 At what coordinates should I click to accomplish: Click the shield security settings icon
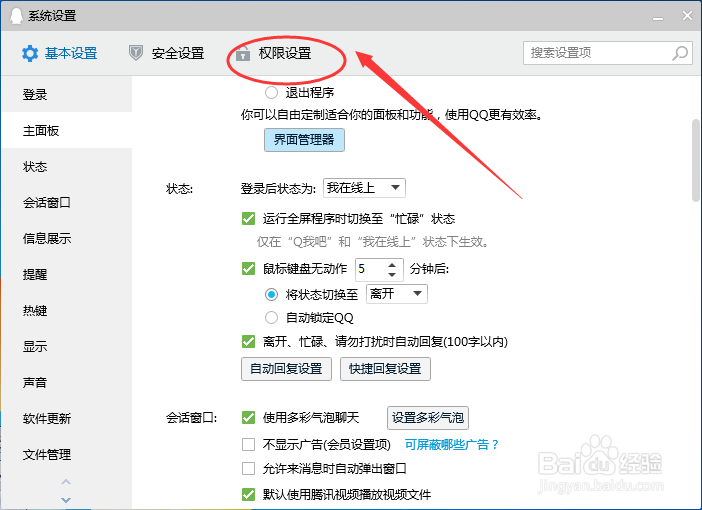click(136, 53)
